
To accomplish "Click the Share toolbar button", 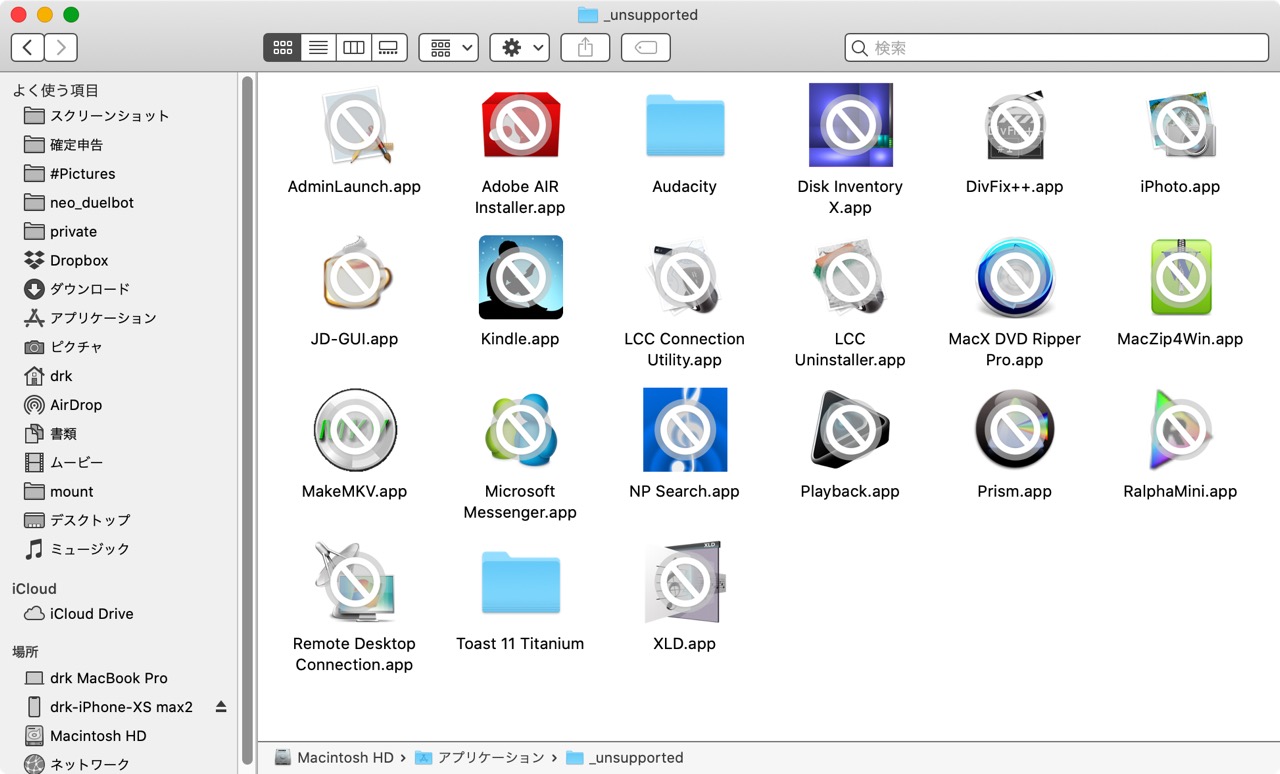I will pos(586,47).
